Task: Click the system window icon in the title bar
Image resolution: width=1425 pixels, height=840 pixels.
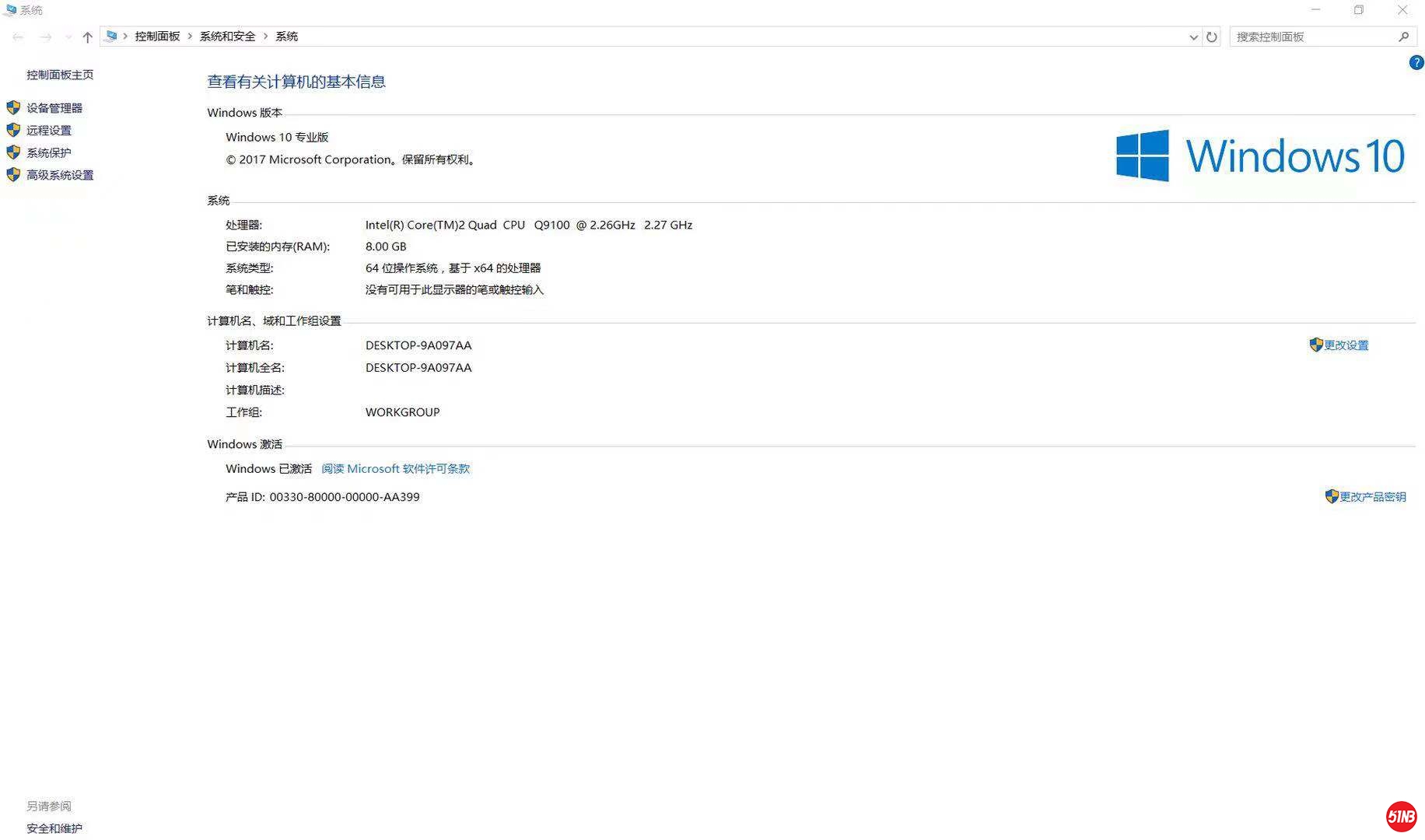Action: pos(10,10)
